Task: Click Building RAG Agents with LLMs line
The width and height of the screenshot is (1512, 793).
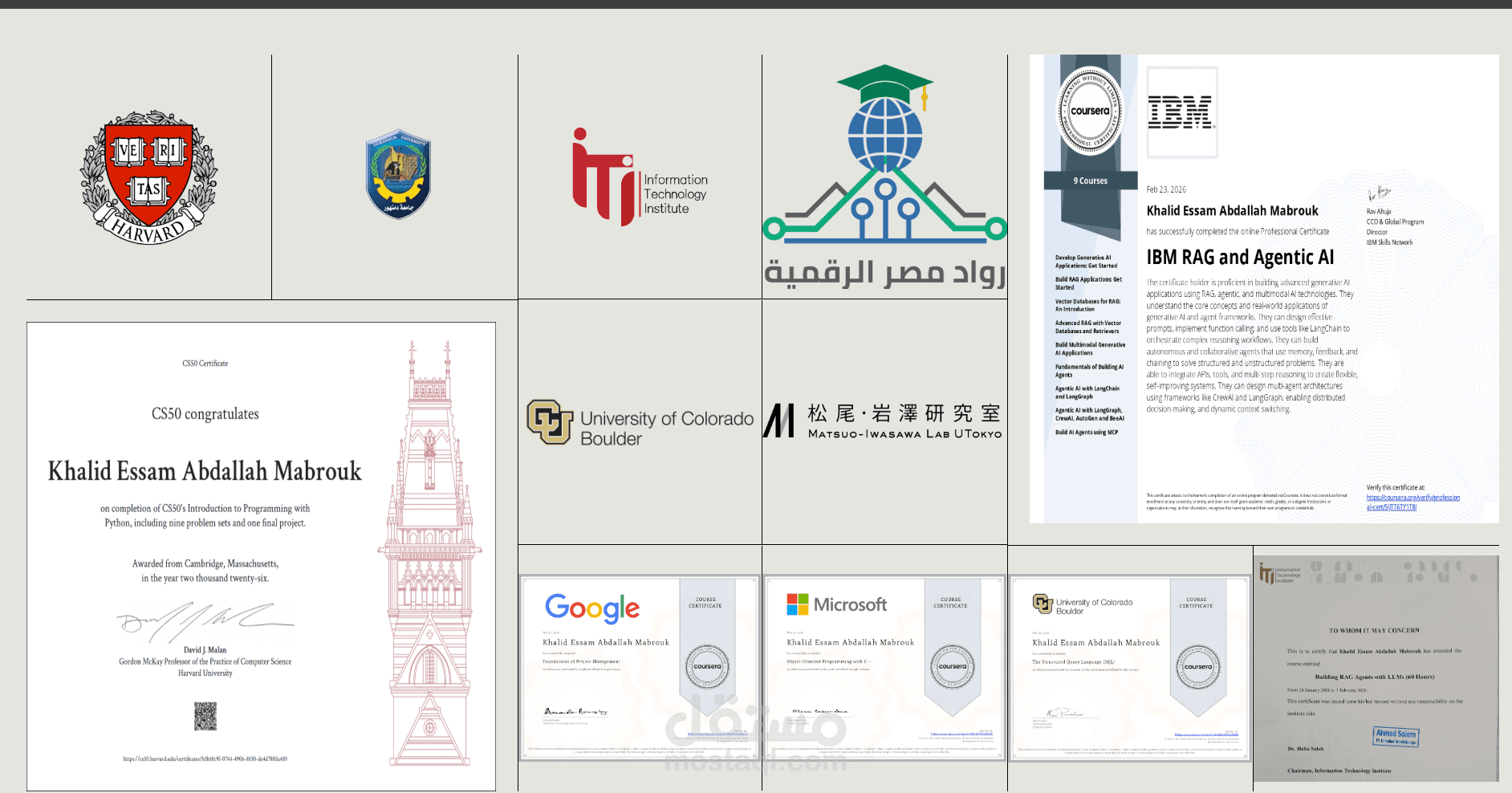Action: pyautogui.click(x=1374, y=677)
